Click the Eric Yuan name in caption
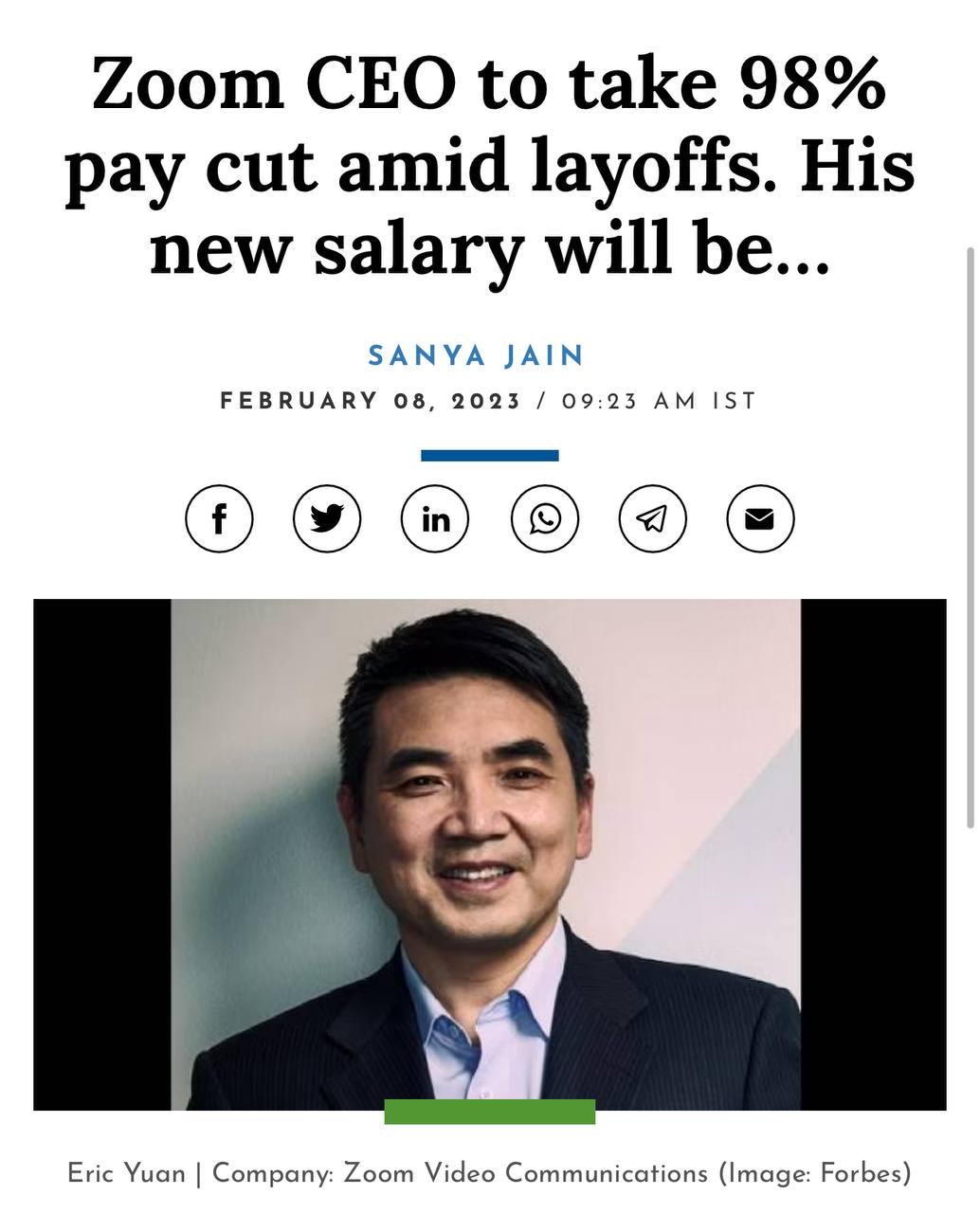 126,1173
